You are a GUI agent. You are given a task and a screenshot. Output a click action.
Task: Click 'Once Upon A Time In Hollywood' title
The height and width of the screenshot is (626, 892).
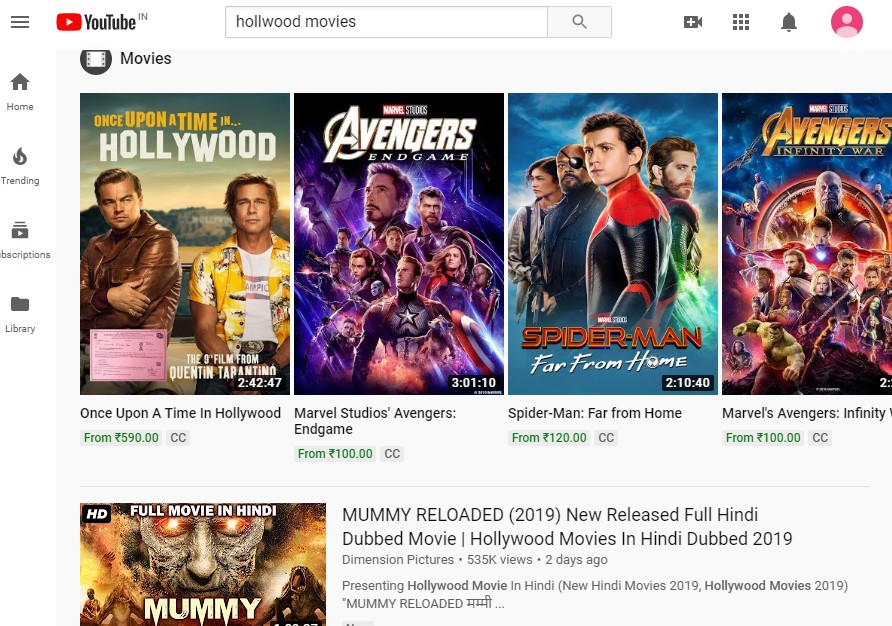pyautogui.click(x=180, y=413)
